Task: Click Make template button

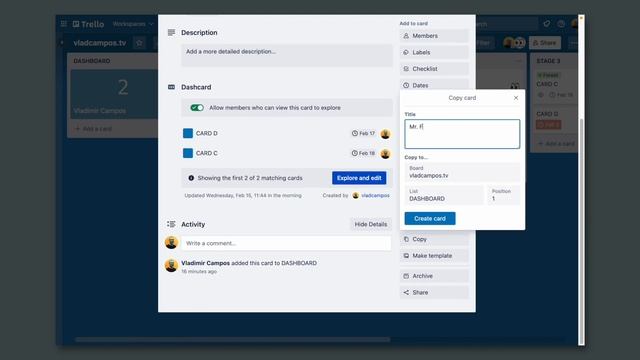Action: tap(434, 256)
